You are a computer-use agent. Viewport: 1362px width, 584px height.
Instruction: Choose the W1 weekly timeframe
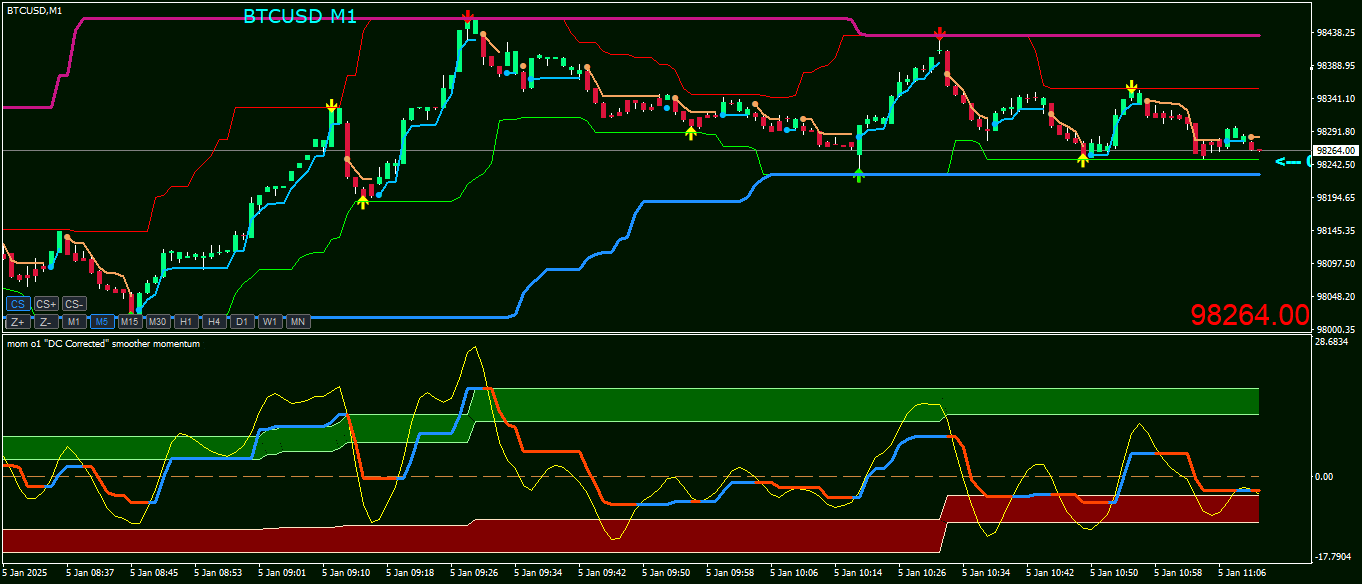(270, 322)
